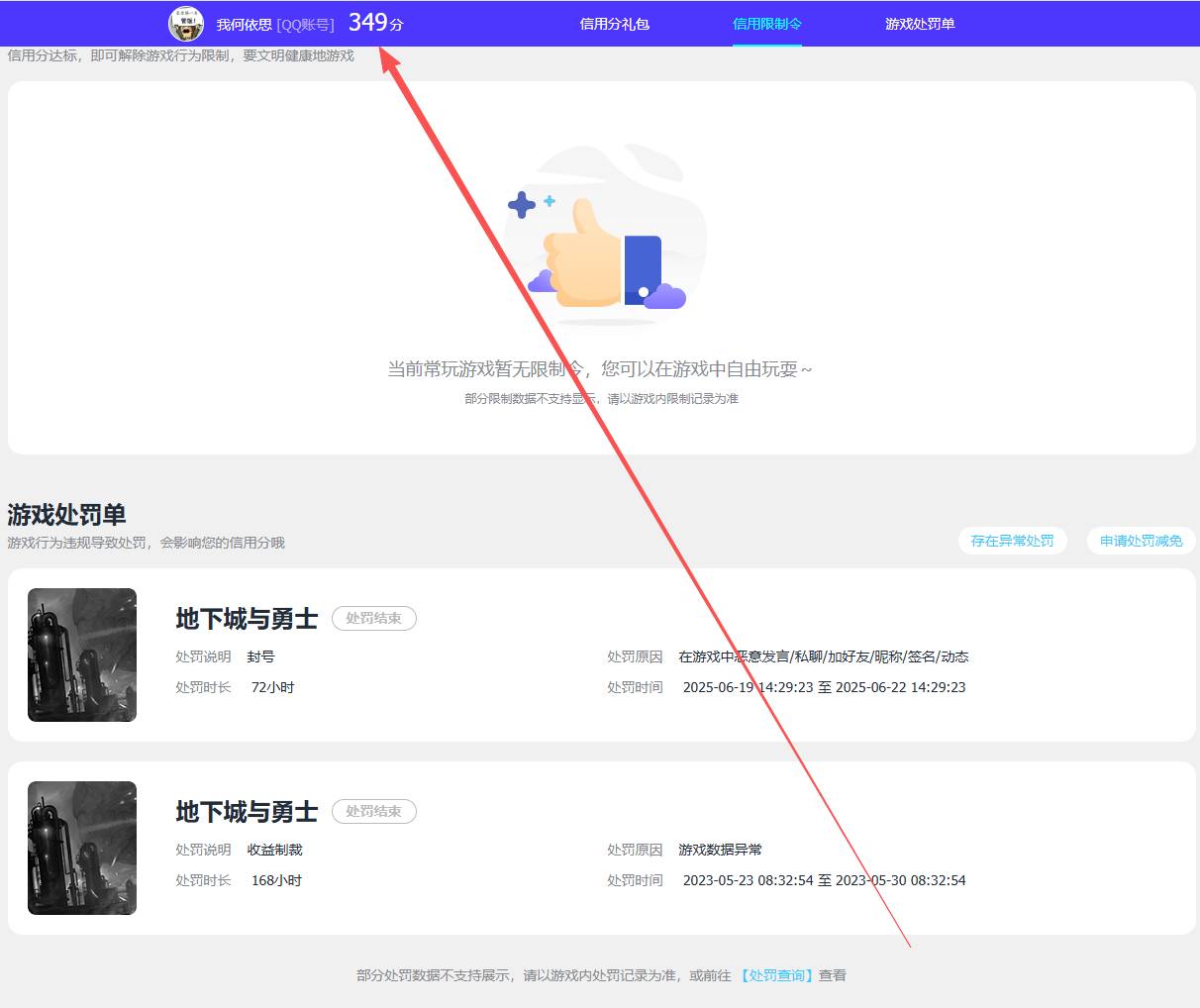Click the game thumbnail on the 封号 penalty card
Viewport: 1200px width, 1008px height.
[x=82, y=655]
